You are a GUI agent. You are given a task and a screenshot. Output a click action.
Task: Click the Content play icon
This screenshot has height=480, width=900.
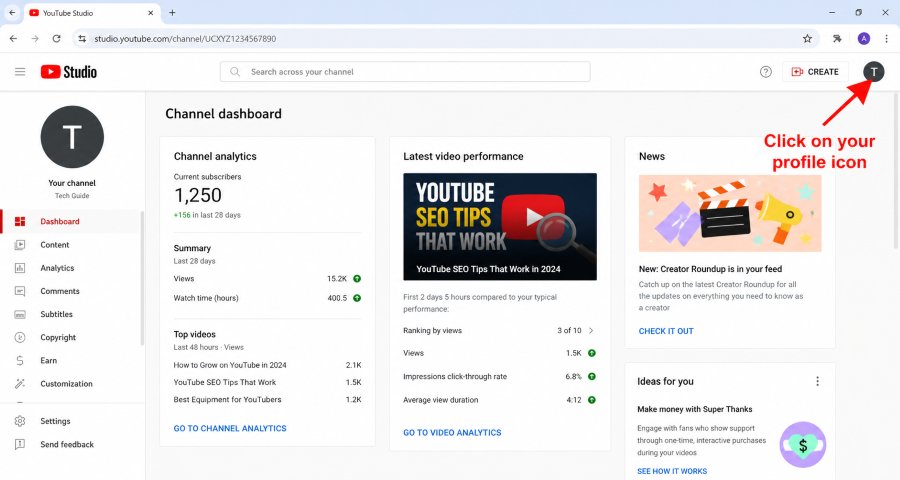(20, 245)
